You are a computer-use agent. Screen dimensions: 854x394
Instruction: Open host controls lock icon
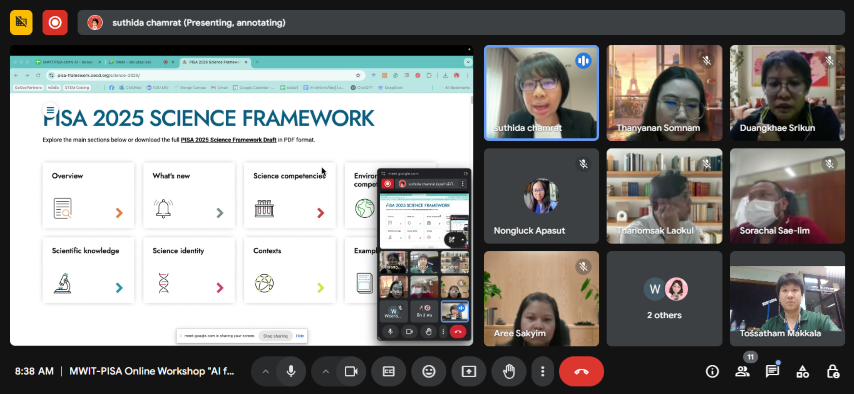[833, 372]
